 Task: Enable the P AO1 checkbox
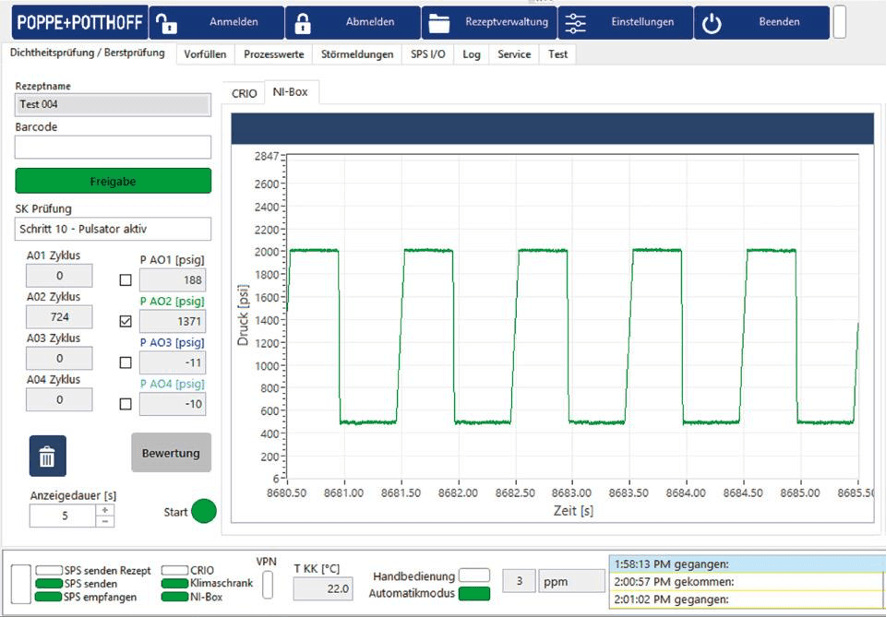point(125,280)
